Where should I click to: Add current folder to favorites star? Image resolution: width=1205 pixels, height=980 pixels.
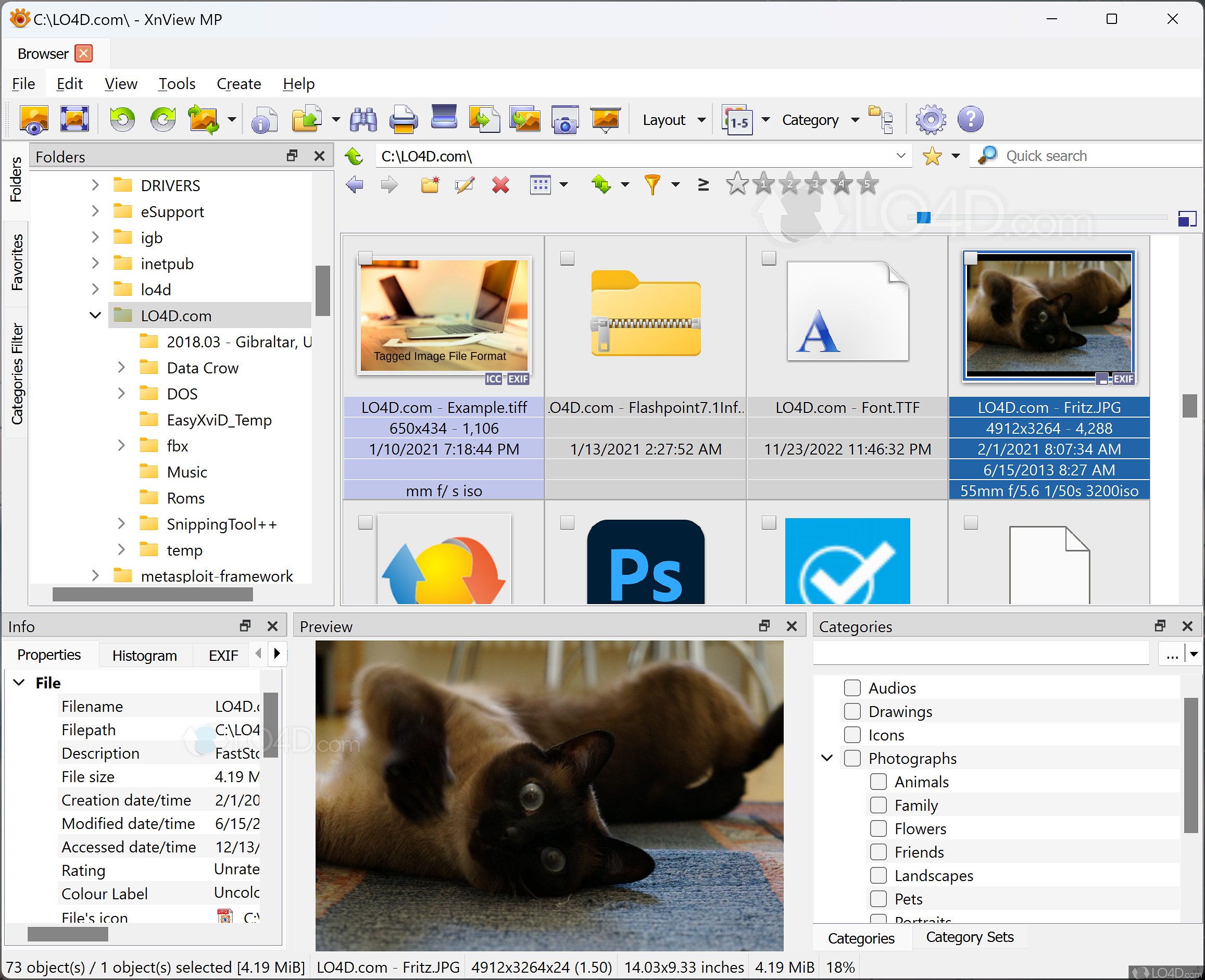[932, 156]
